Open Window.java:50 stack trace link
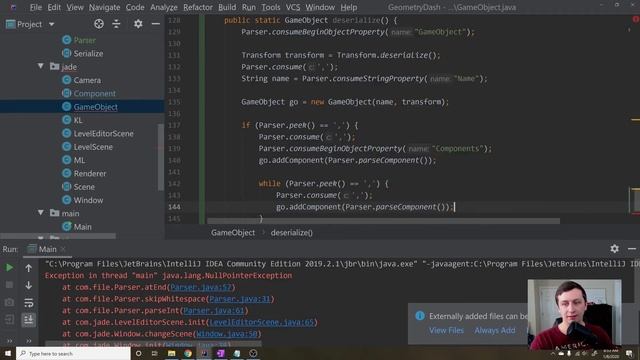Viewport: 640px width, 360px height. [x=227, y=334]
